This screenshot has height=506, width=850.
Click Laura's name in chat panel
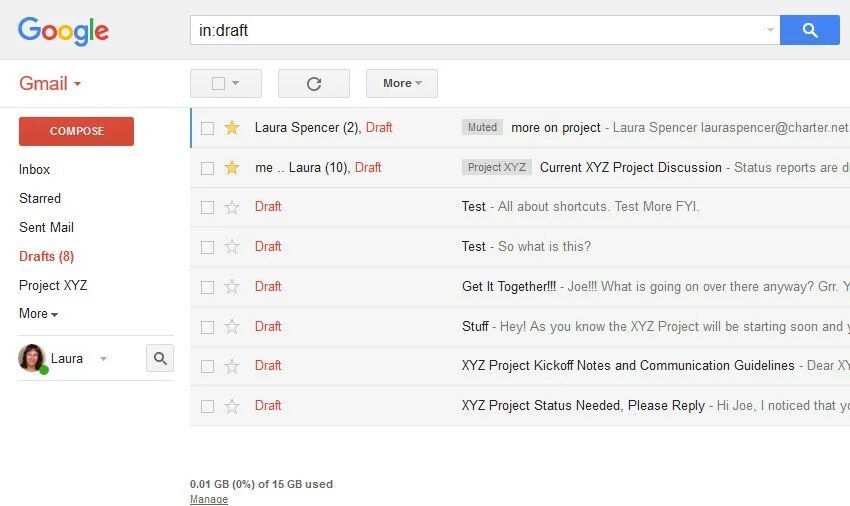coord(67,358)
